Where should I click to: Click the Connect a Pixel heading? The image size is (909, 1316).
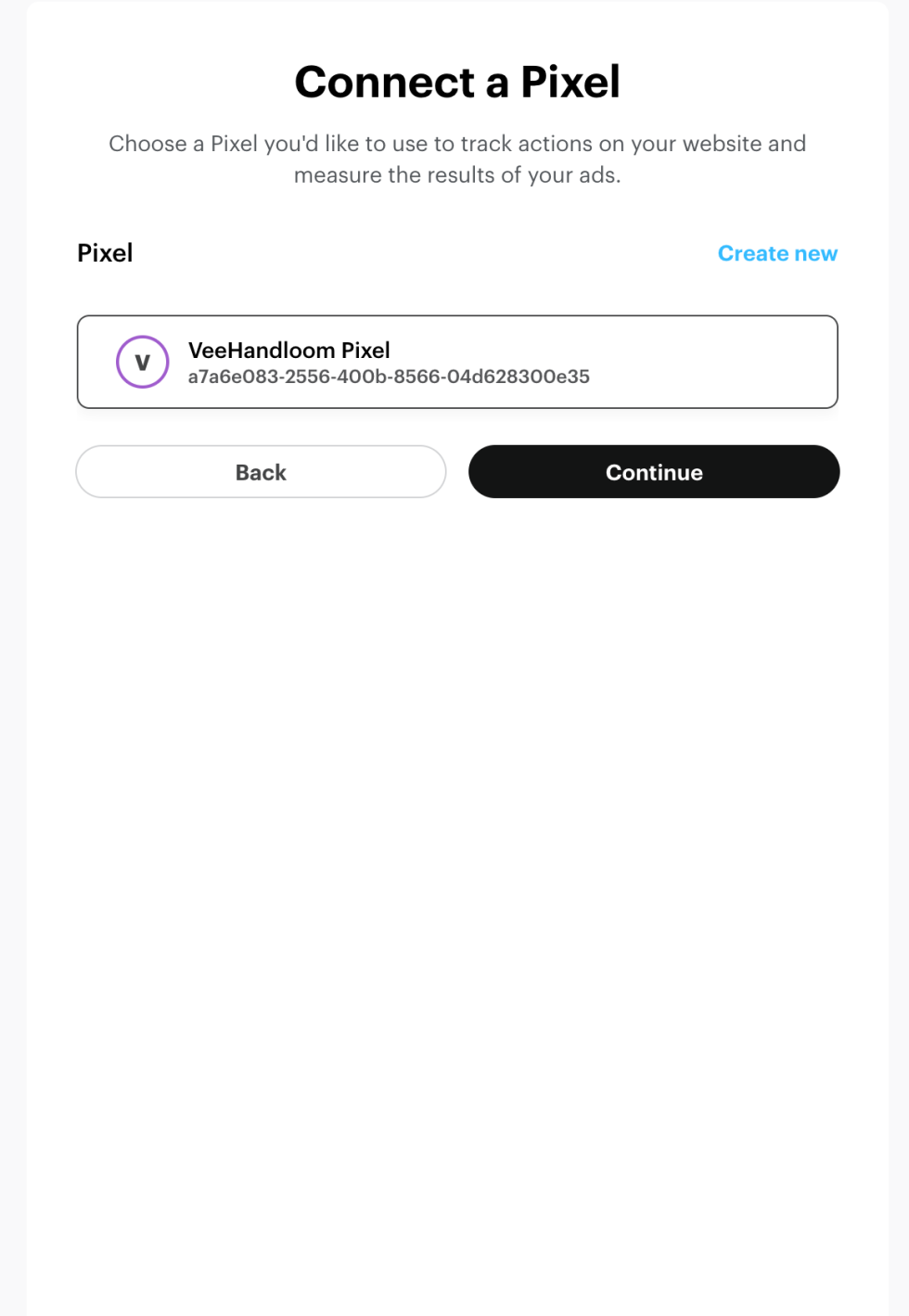(x=456, y=82)
